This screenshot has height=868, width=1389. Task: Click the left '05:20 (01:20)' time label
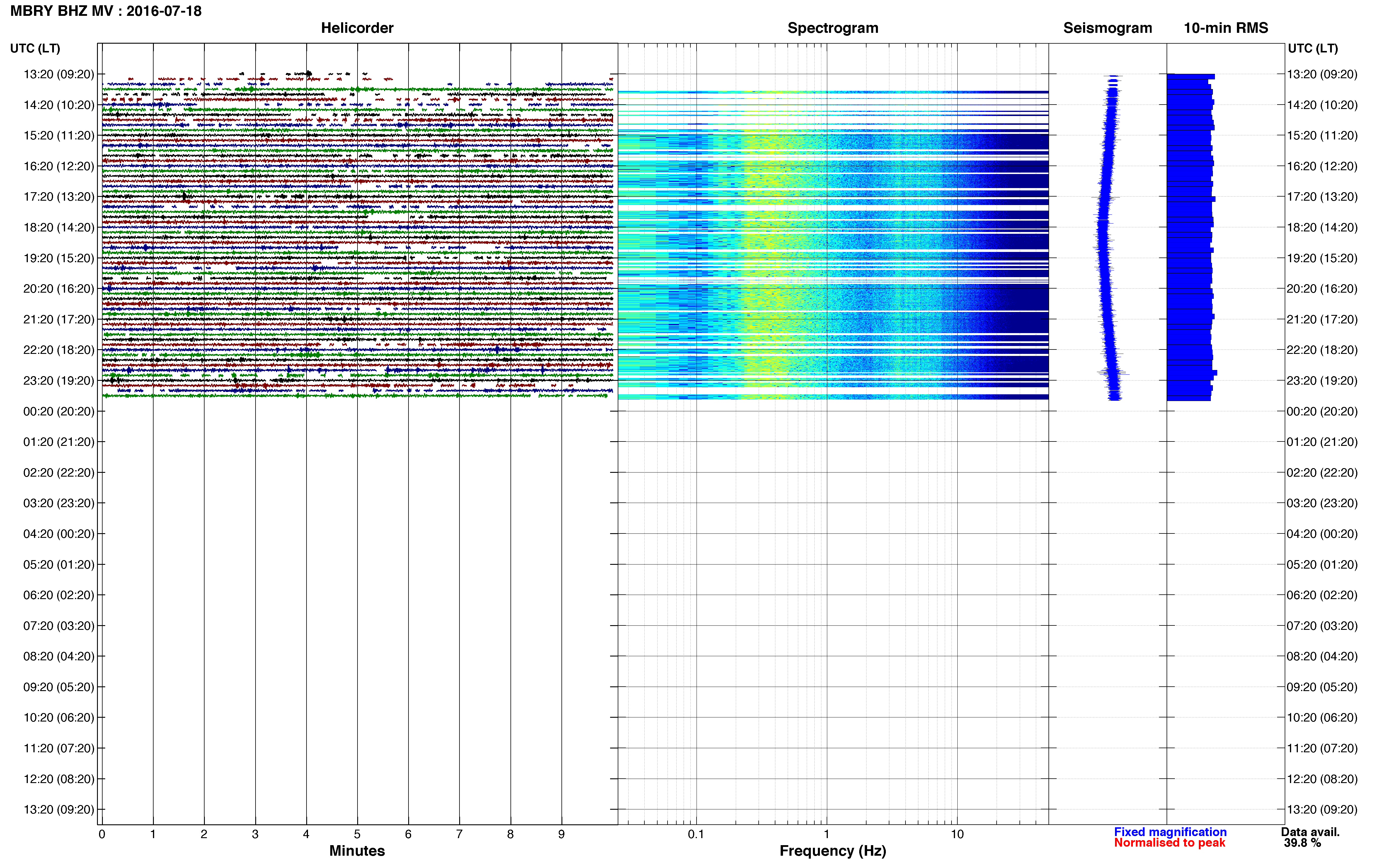[59, 565]
